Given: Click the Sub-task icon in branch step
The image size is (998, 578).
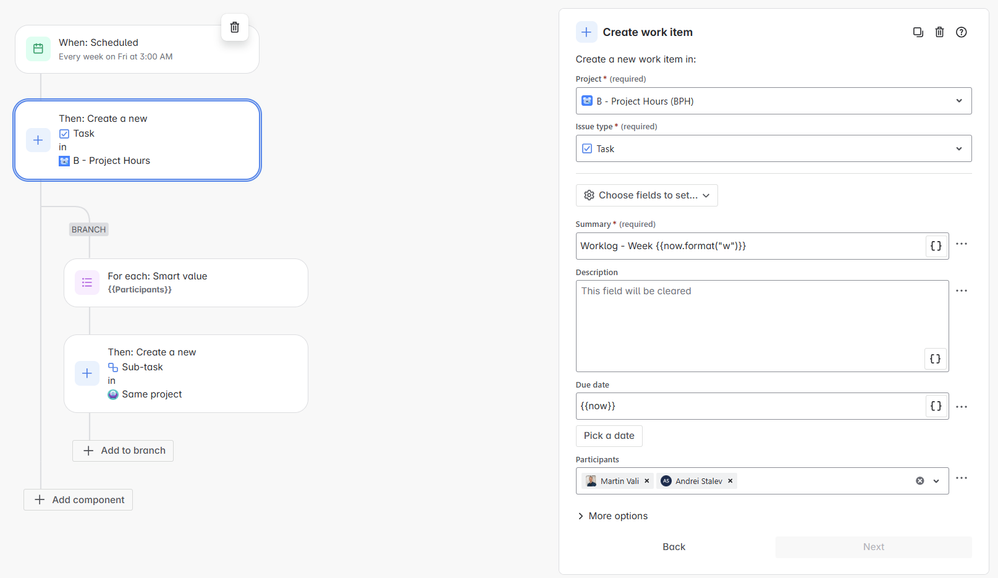Looking at the screenshot, I should point(113,367).
